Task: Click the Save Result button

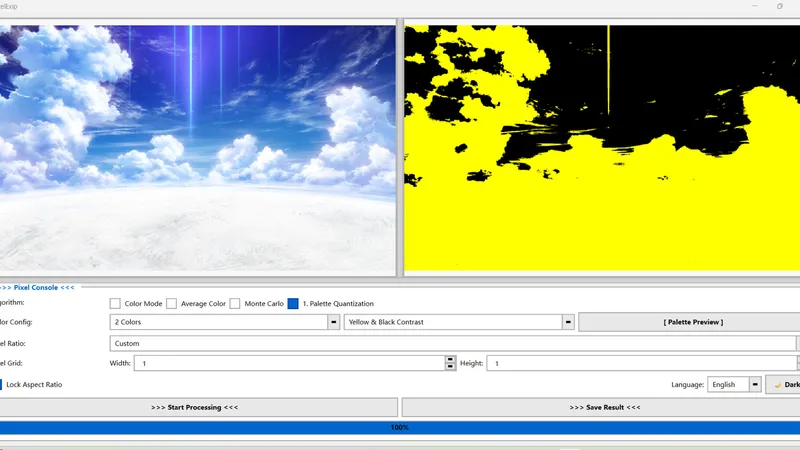Action: [x=604, y=407]
